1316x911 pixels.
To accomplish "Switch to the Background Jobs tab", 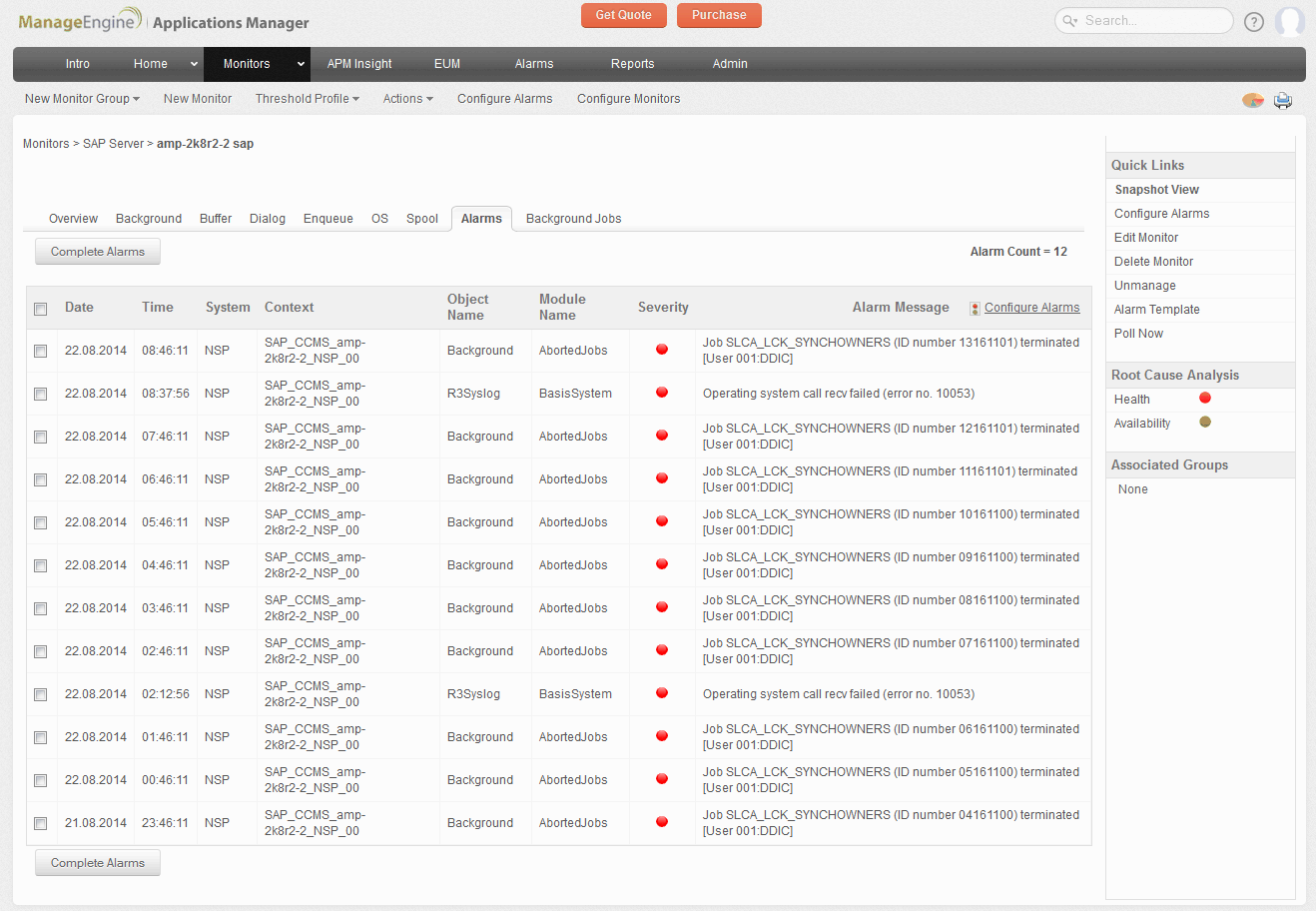I will pyautogui.click(x=573, y=219).
